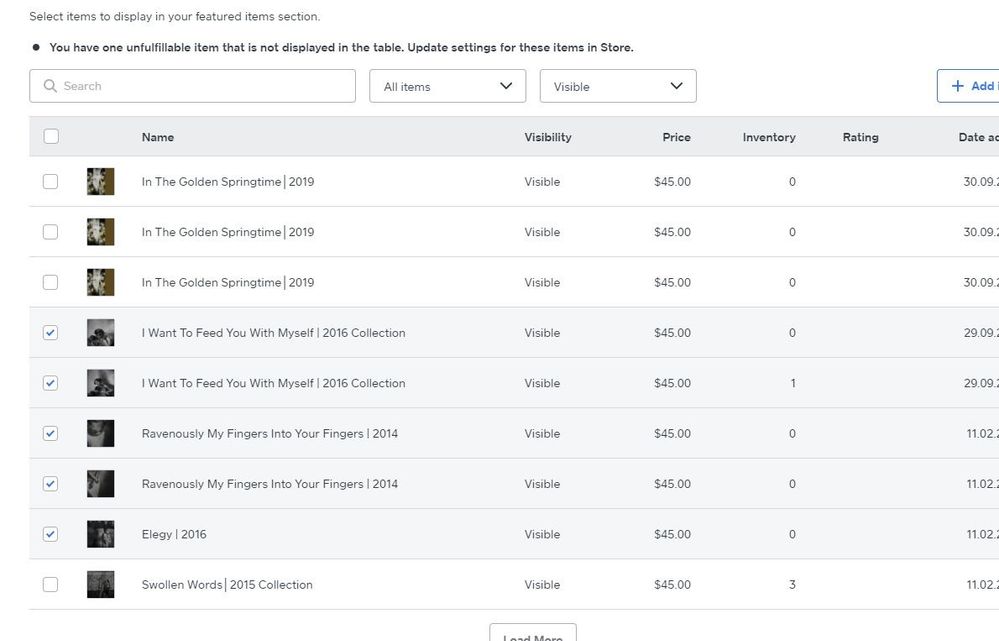Sort by the Date added column header
Image resolution: width=999 pixels, height=641 pixels.
point(977,137)
